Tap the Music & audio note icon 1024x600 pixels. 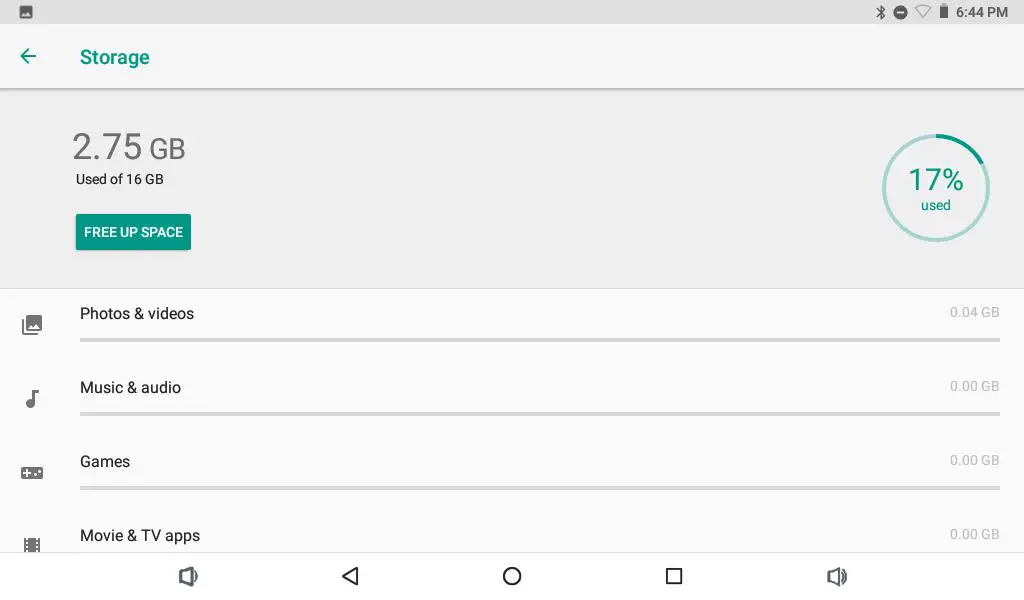(32, 399)
